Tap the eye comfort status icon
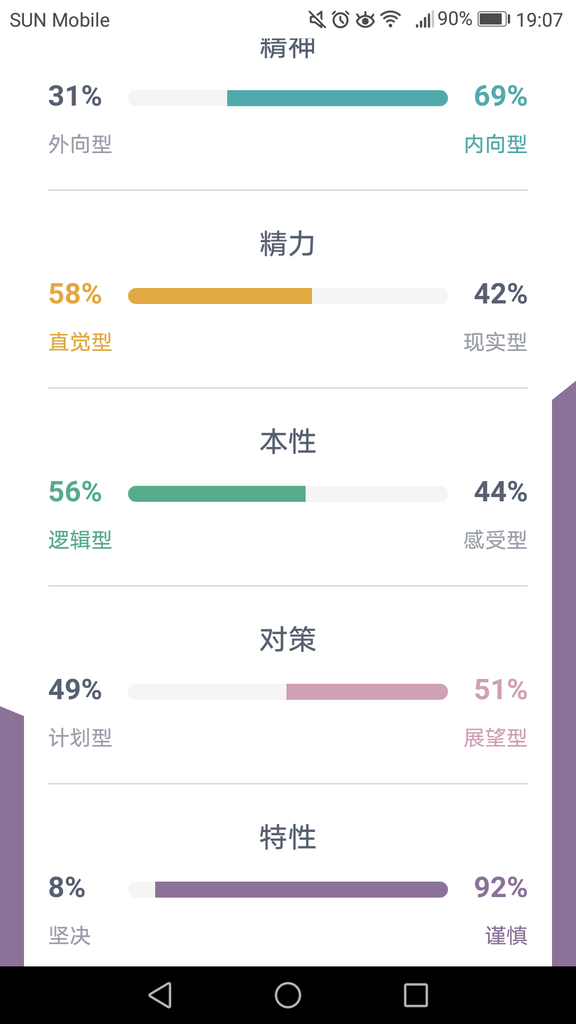 365,20
